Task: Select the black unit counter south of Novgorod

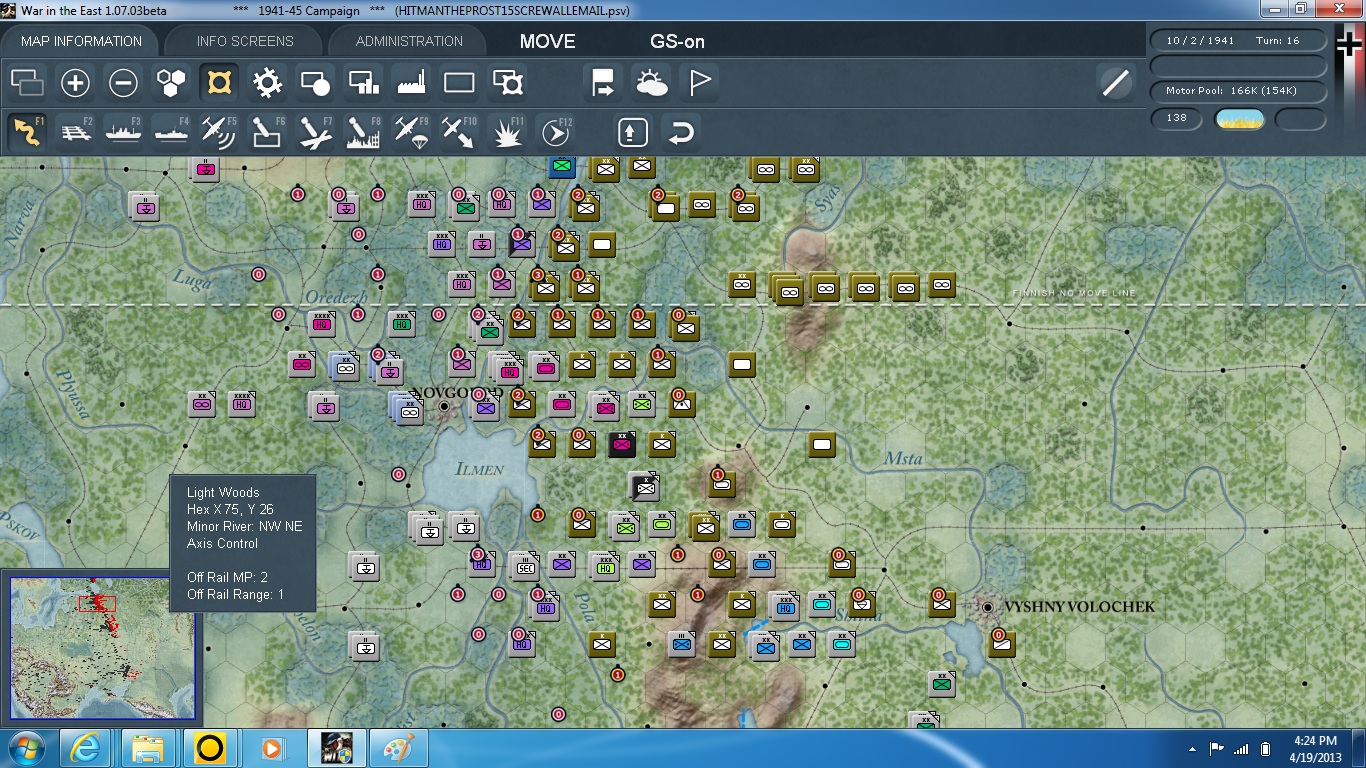Action: (x=622, y=444)
